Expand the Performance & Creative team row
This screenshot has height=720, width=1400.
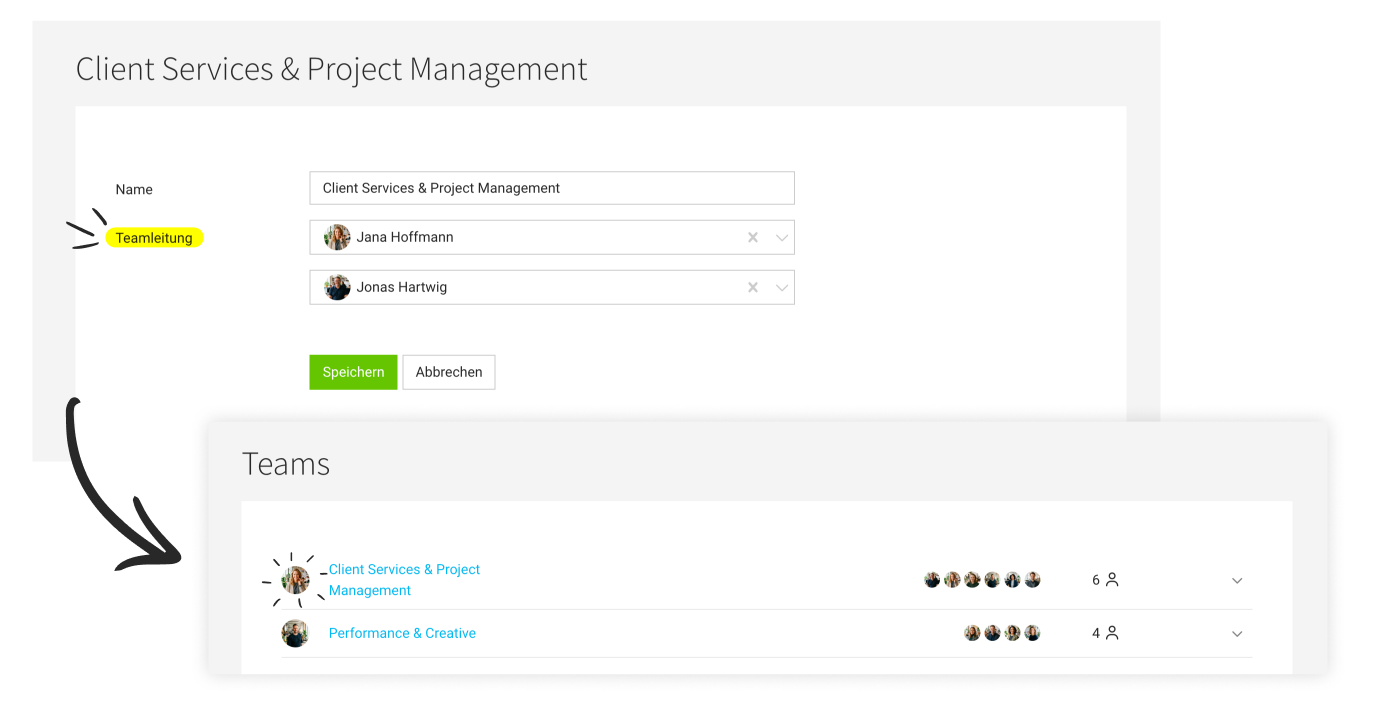tap(1237, 633)
